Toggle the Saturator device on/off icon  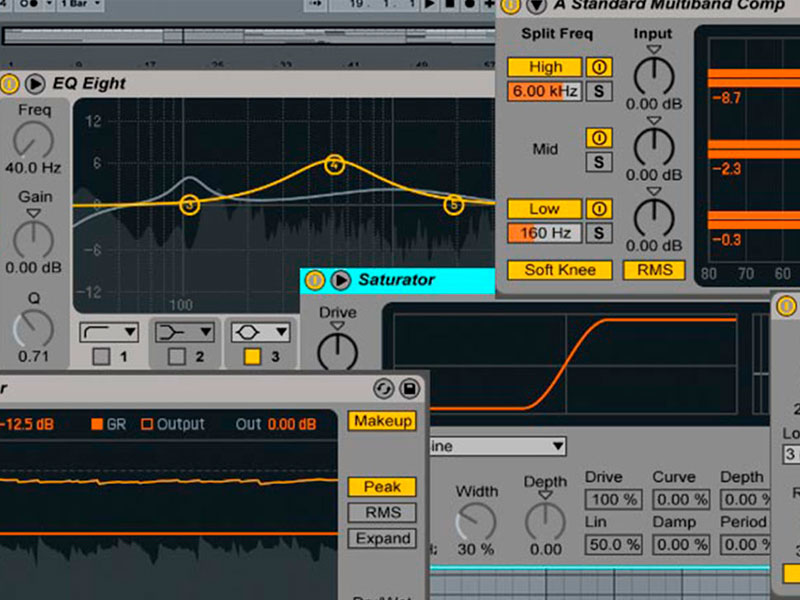coord(315,280)
